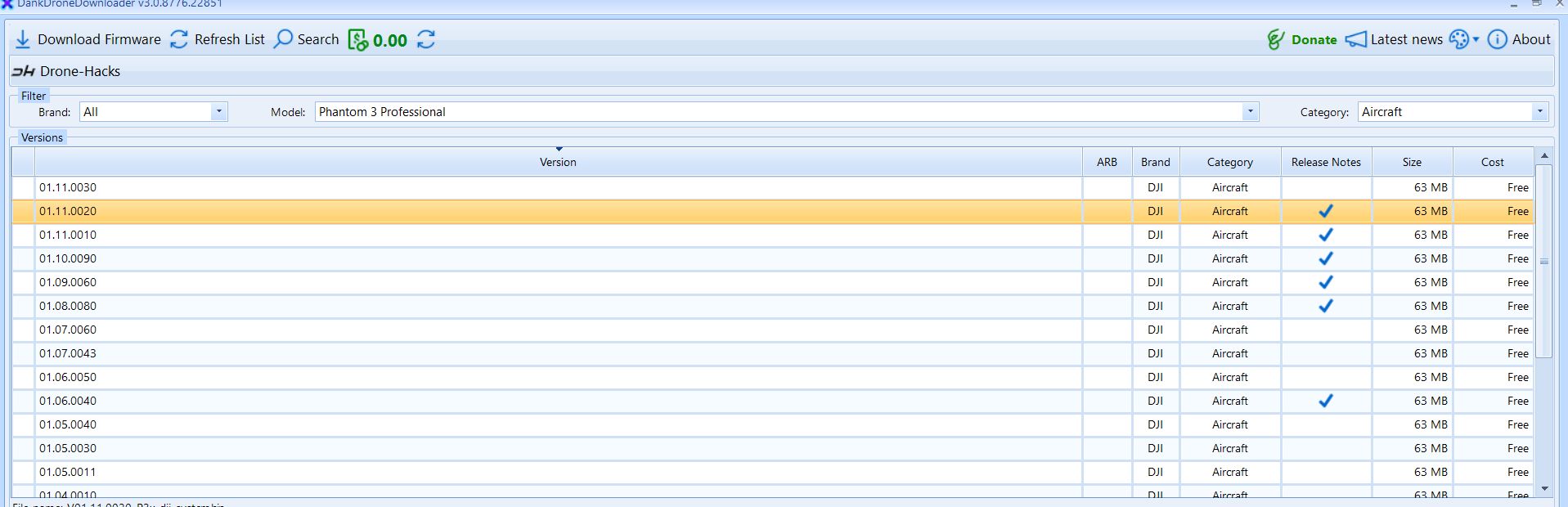Viewport: 1568px width, 507px height.
Task: Open release notes checkmark for 01.08.0080
Action: (x=1326, y=306)
